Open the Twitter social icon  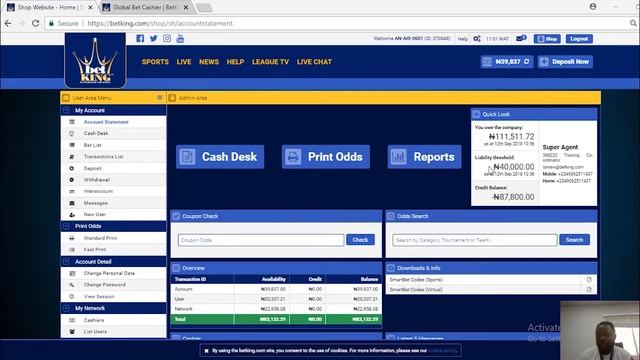[153, 38]
